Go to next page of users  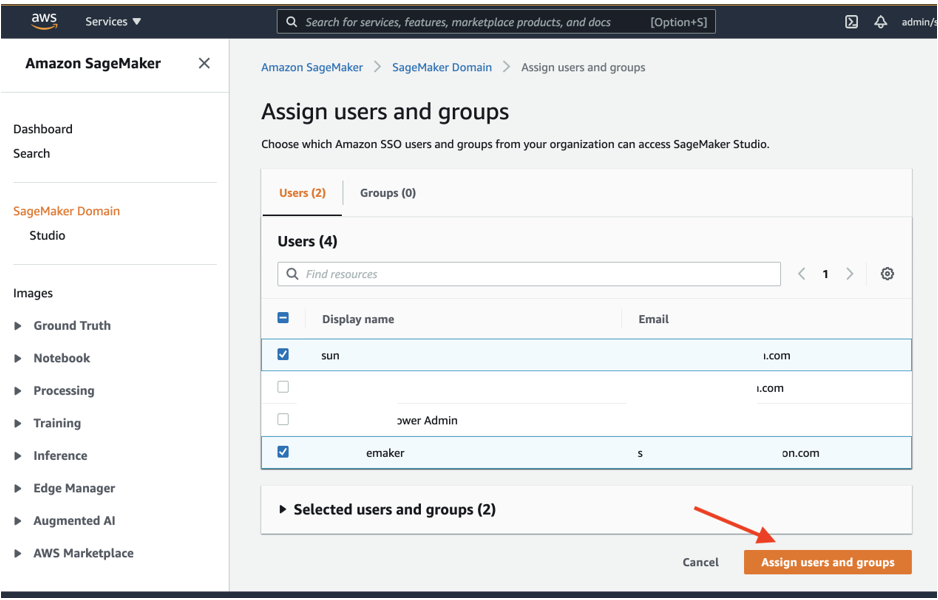(849, 274)
